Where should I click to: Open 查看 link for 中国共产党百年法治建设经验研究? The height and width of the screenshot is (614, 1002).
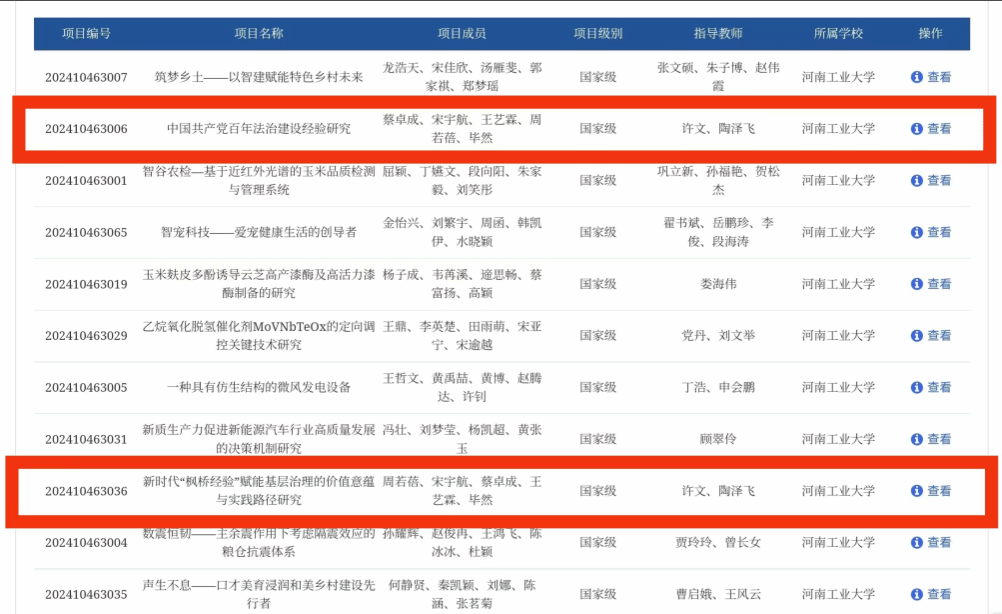(x=938, y=129)
